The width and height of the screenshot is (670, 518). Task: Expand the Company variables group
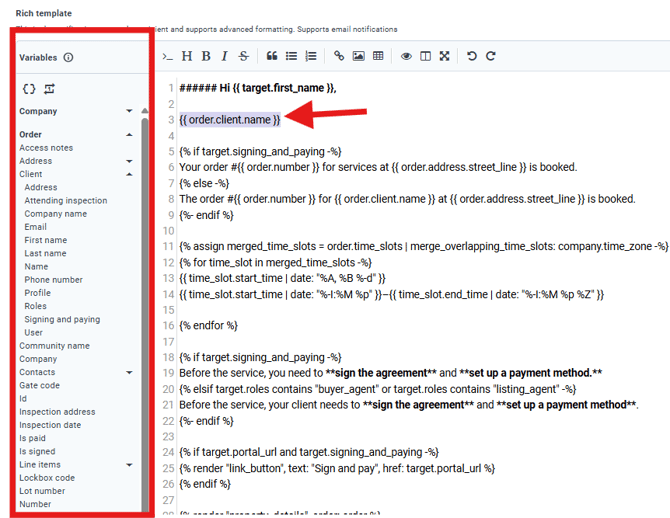pyautogui.click(x=129, y=111)
